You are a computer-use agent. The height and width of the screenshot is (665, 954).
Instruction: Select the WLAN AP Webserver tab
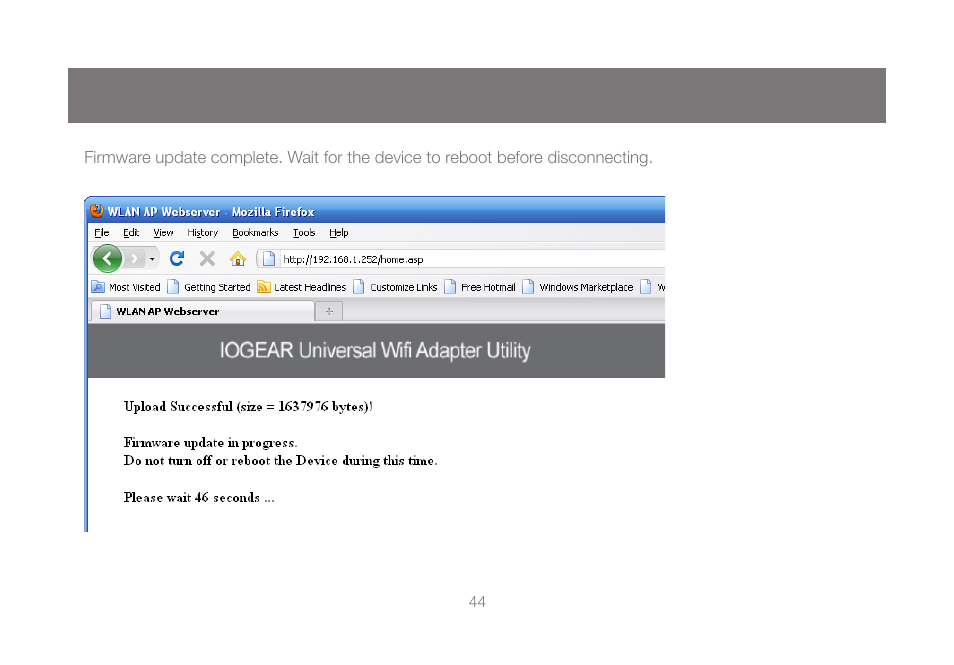pos(202,311)
